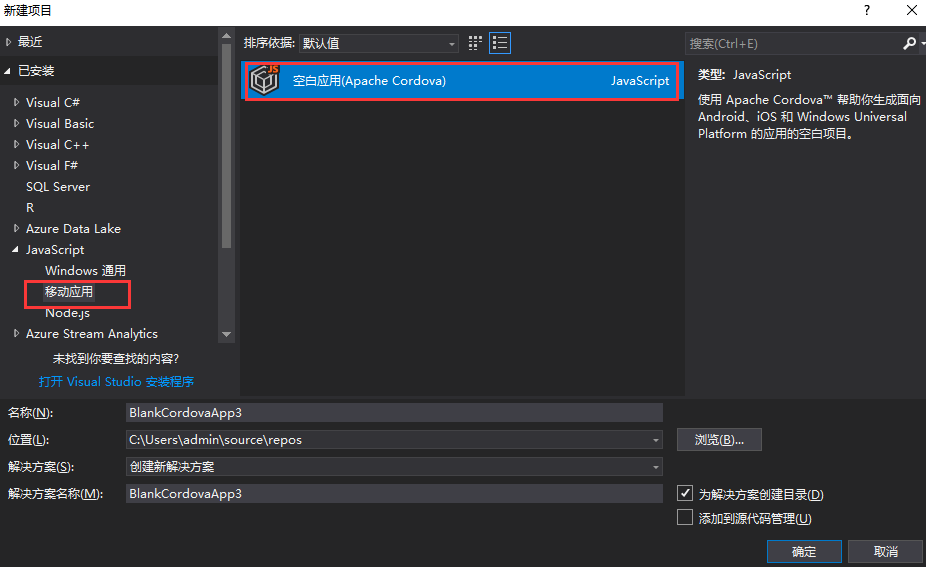Click the Apache Cordova template icon
This screenshot has width=926, height=567.
tap(265, 81)
